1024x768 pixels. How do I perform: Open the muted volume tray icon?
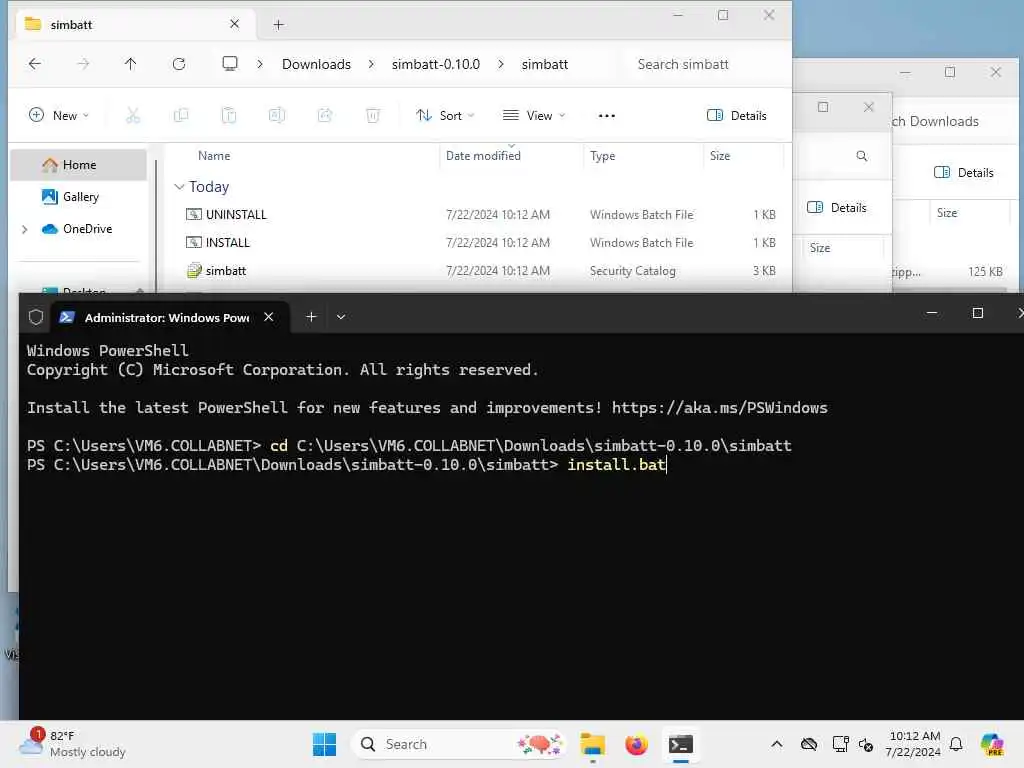click(866, 744)
